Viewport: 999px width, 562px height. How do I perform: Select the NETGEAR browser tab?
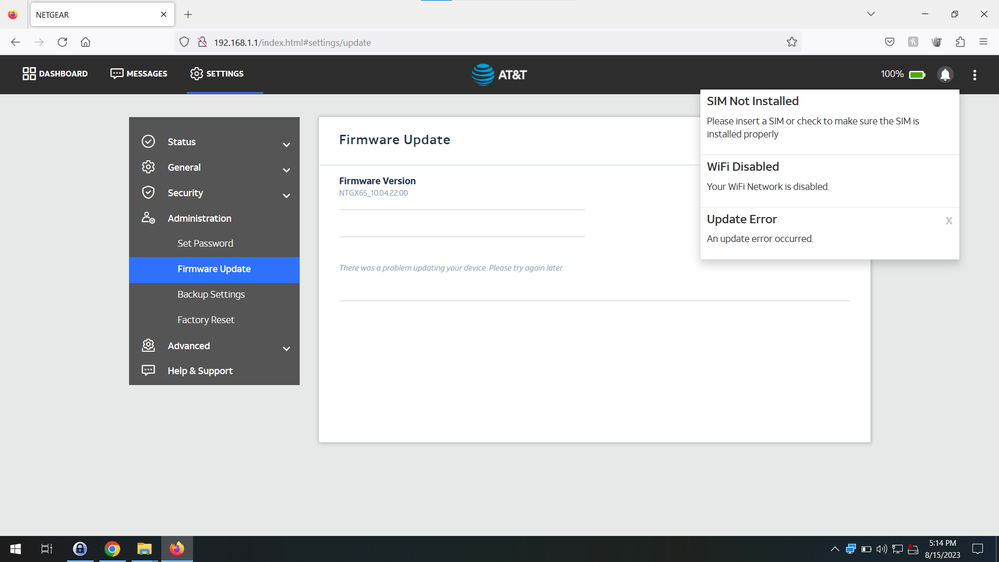click(x=102, y=15)
